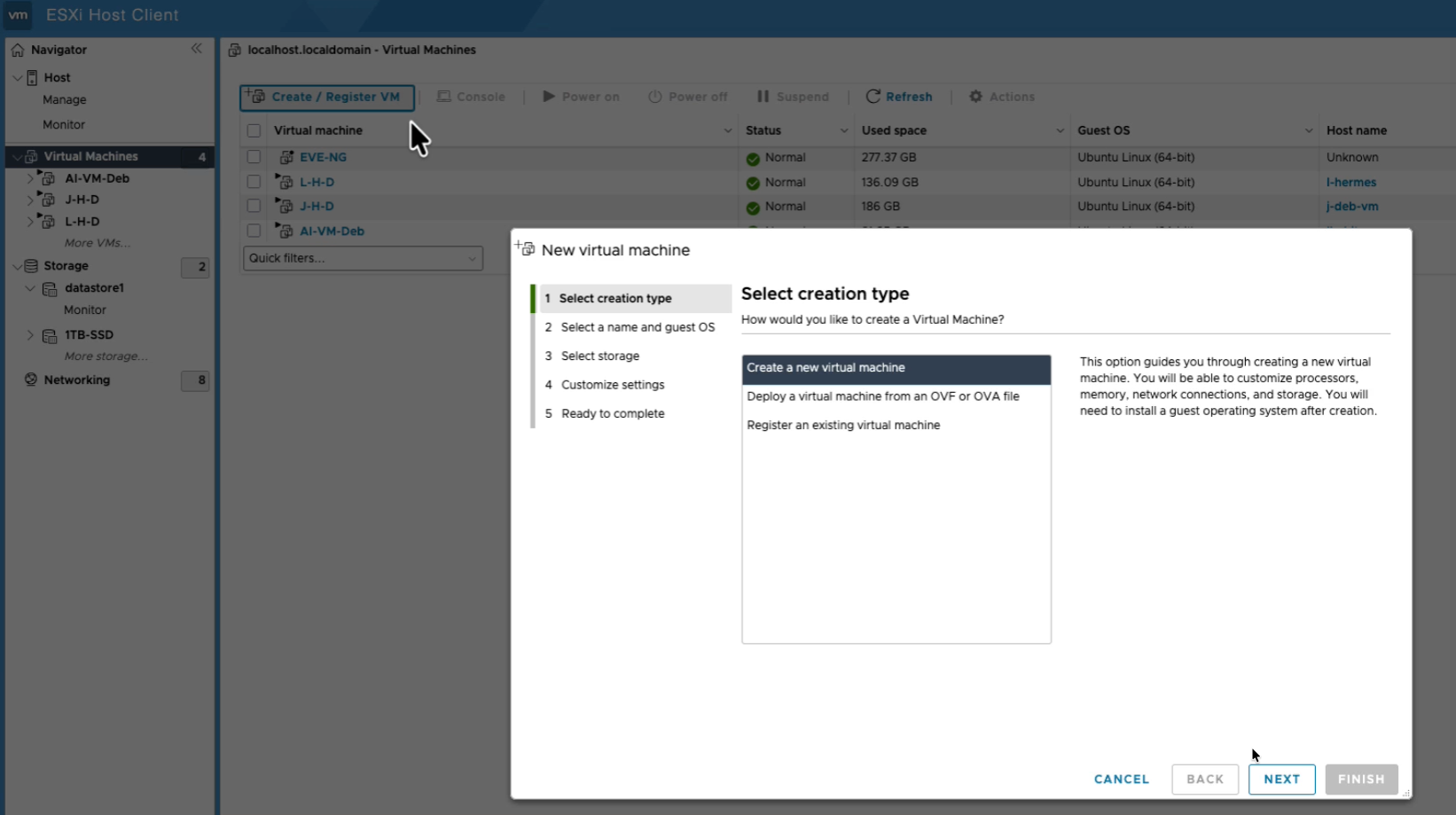Check the L-H-D row checkbox
The image size is (1456, 815).
(254, 182)
